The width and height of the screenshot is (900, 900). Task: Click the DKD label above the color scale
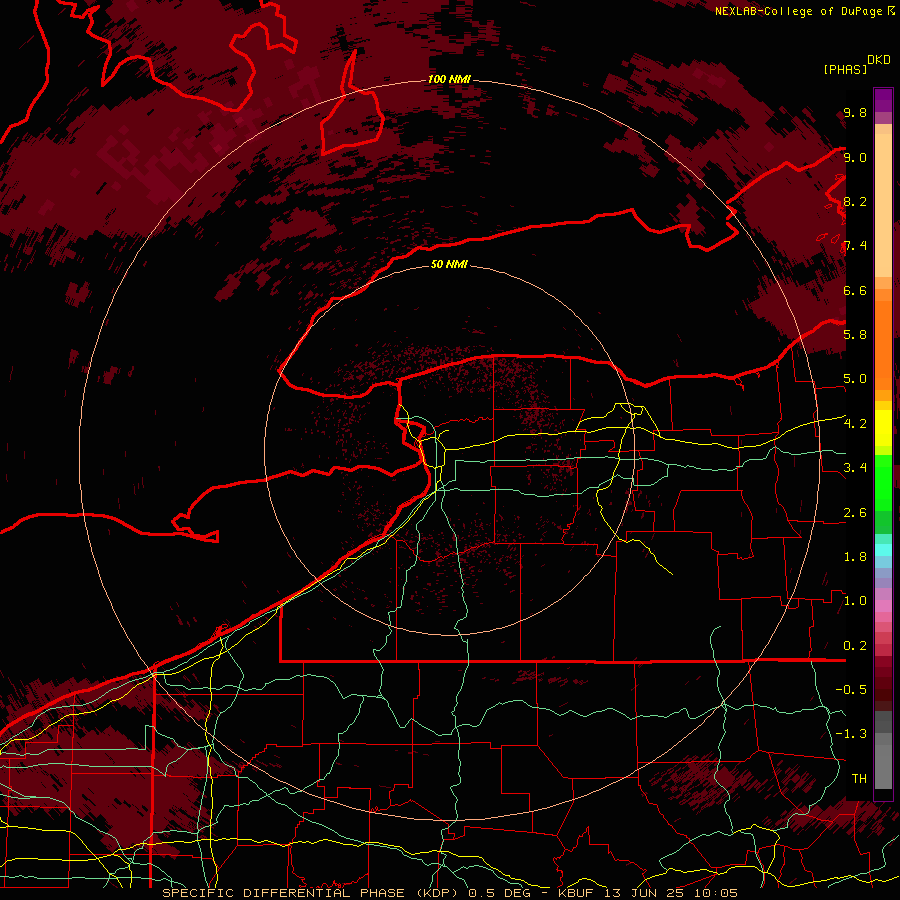point(879,59)
